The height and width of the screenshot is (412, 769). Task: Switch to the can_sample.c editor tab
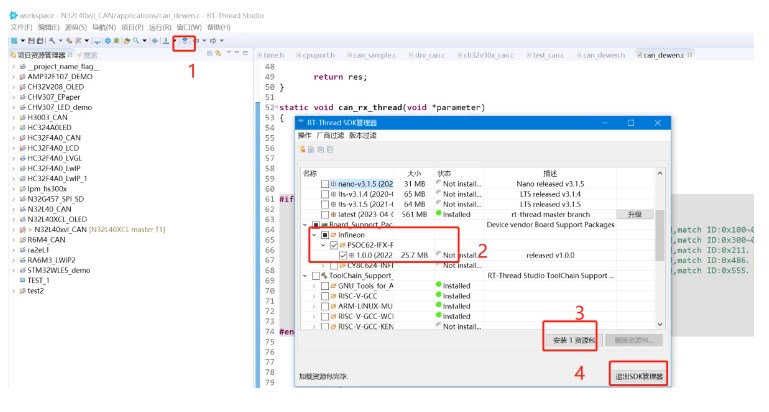click(371, 55)
